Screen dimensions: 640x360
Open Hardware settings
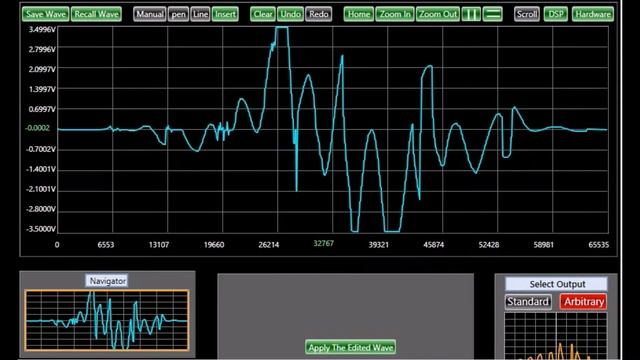pos(593,14)
